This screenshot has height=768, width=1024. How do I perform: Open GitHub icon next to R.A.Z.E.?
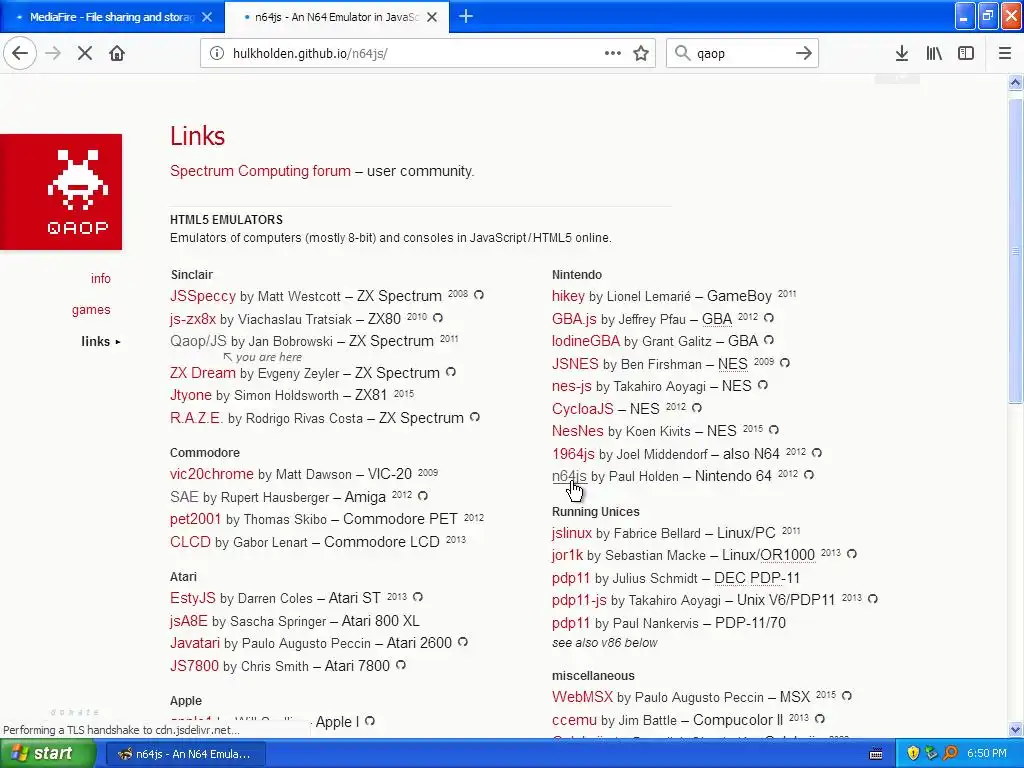(475, 417)
